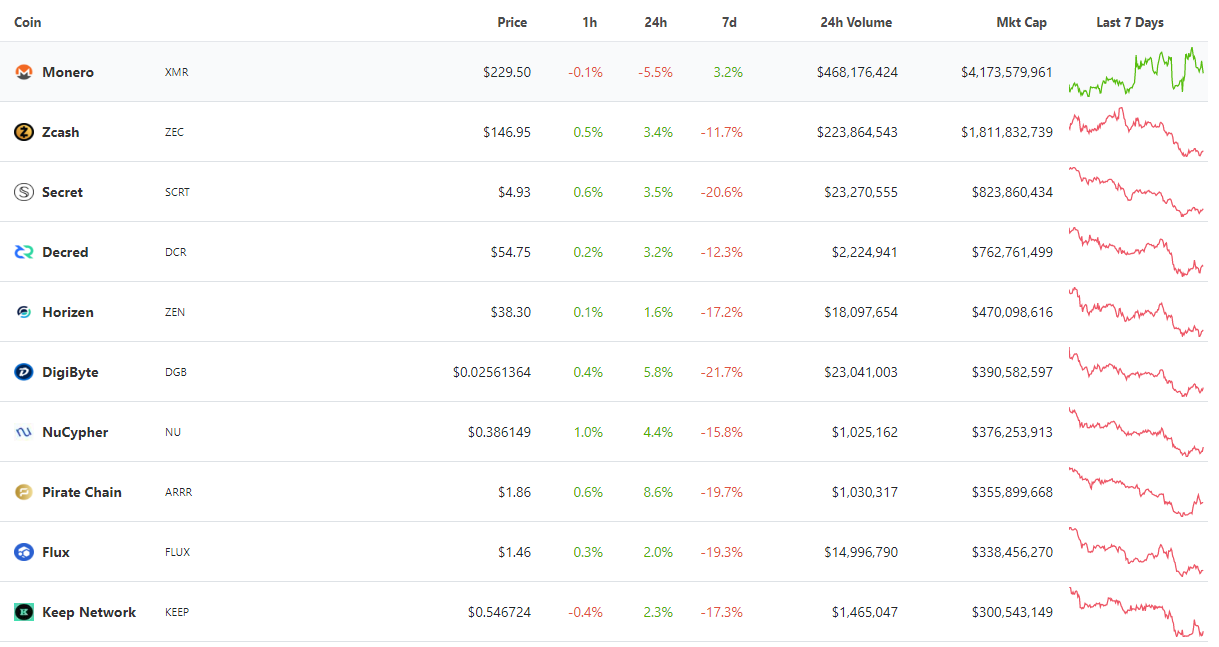Click Monero market cap $4,173,579,961
The height and width of the screenshot is (647, 1219).
[1007, 72]
